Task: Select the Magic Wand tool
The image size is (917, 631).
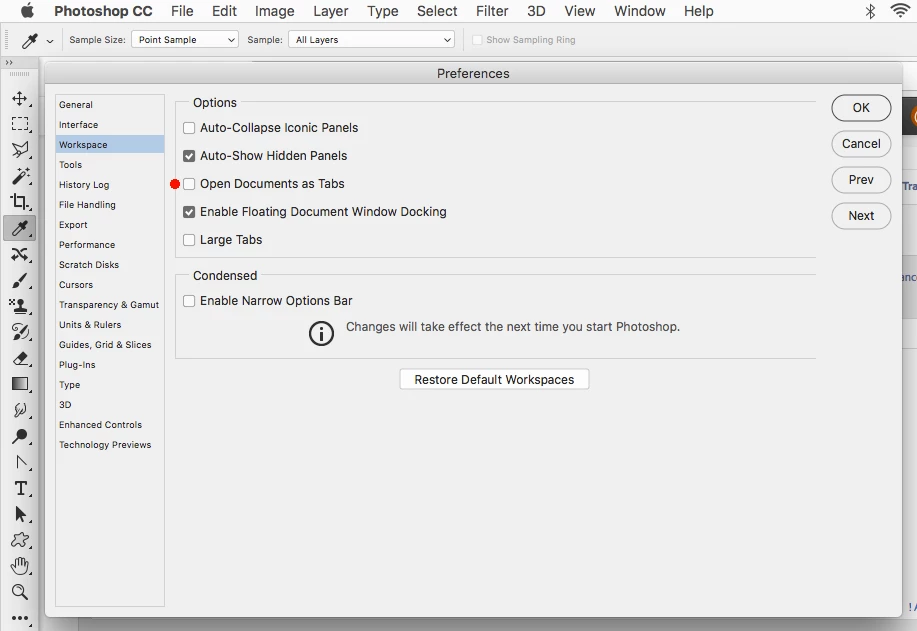Action: pyautogui.click(x=19, y=175)
